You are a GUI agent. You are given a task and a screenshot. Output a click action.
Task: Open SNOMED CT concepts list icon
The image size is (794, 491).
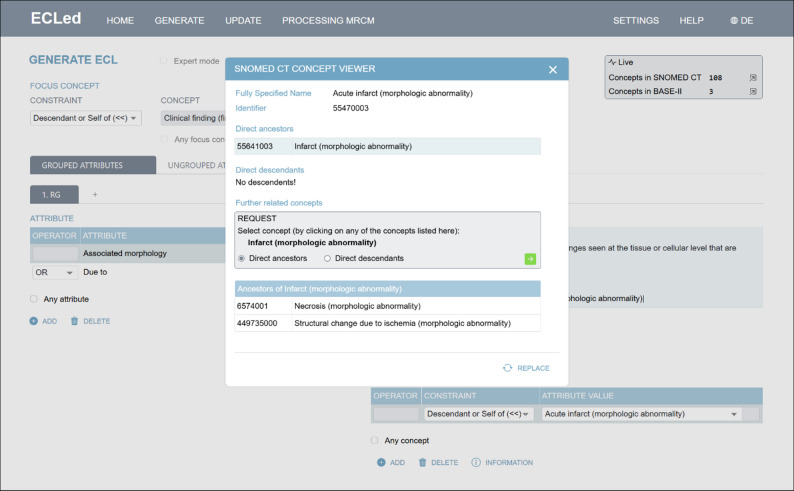(x=752, y=77)
